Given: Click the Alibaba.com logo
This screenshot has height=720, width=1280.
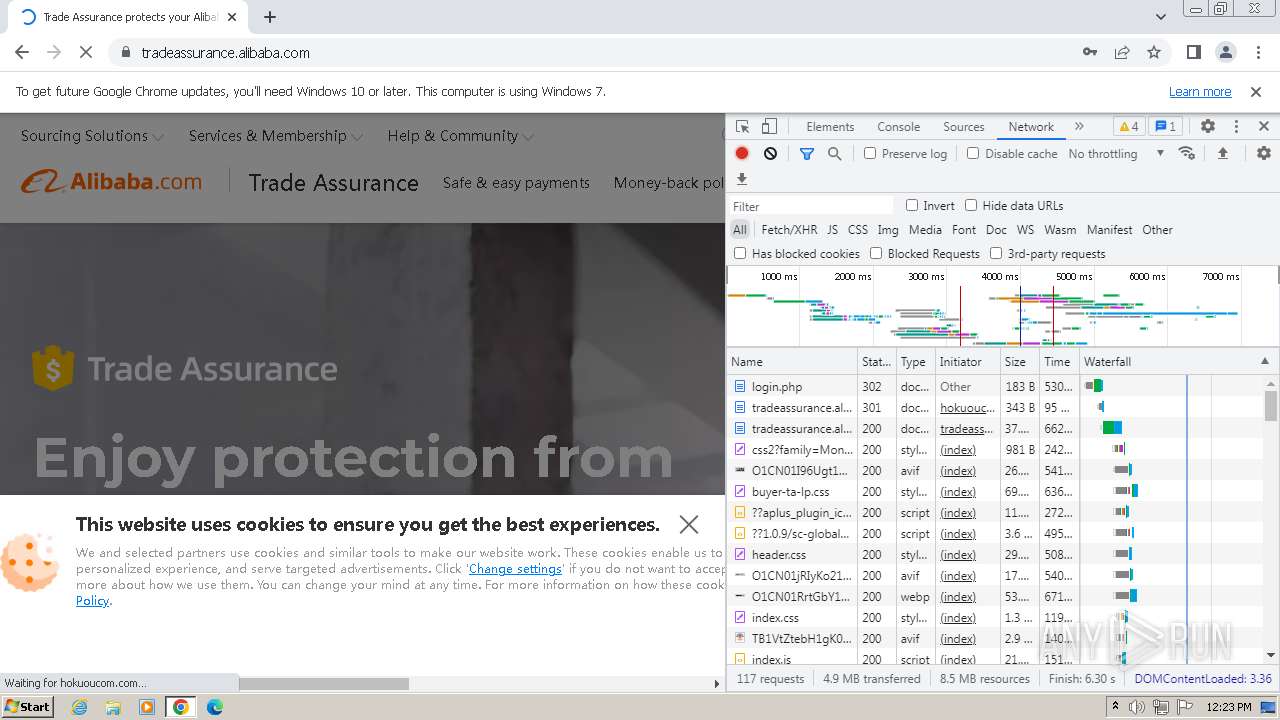Looking at the screenshot, I should (112, 182).
